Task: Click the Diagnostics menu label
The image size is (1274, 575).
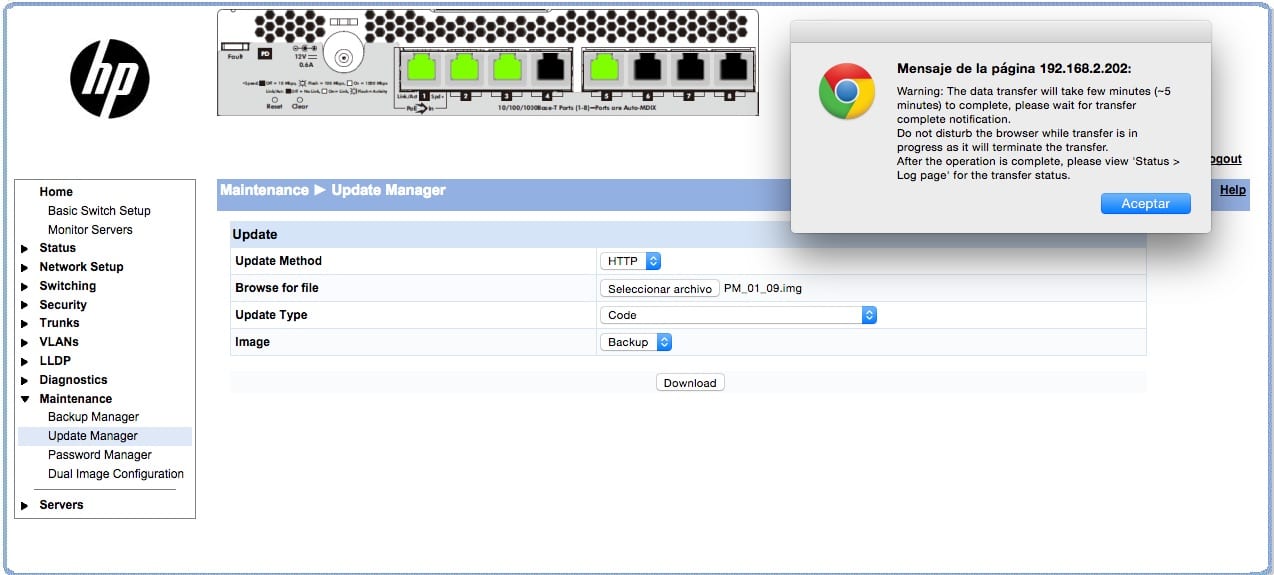Action: tap(73, 380)
